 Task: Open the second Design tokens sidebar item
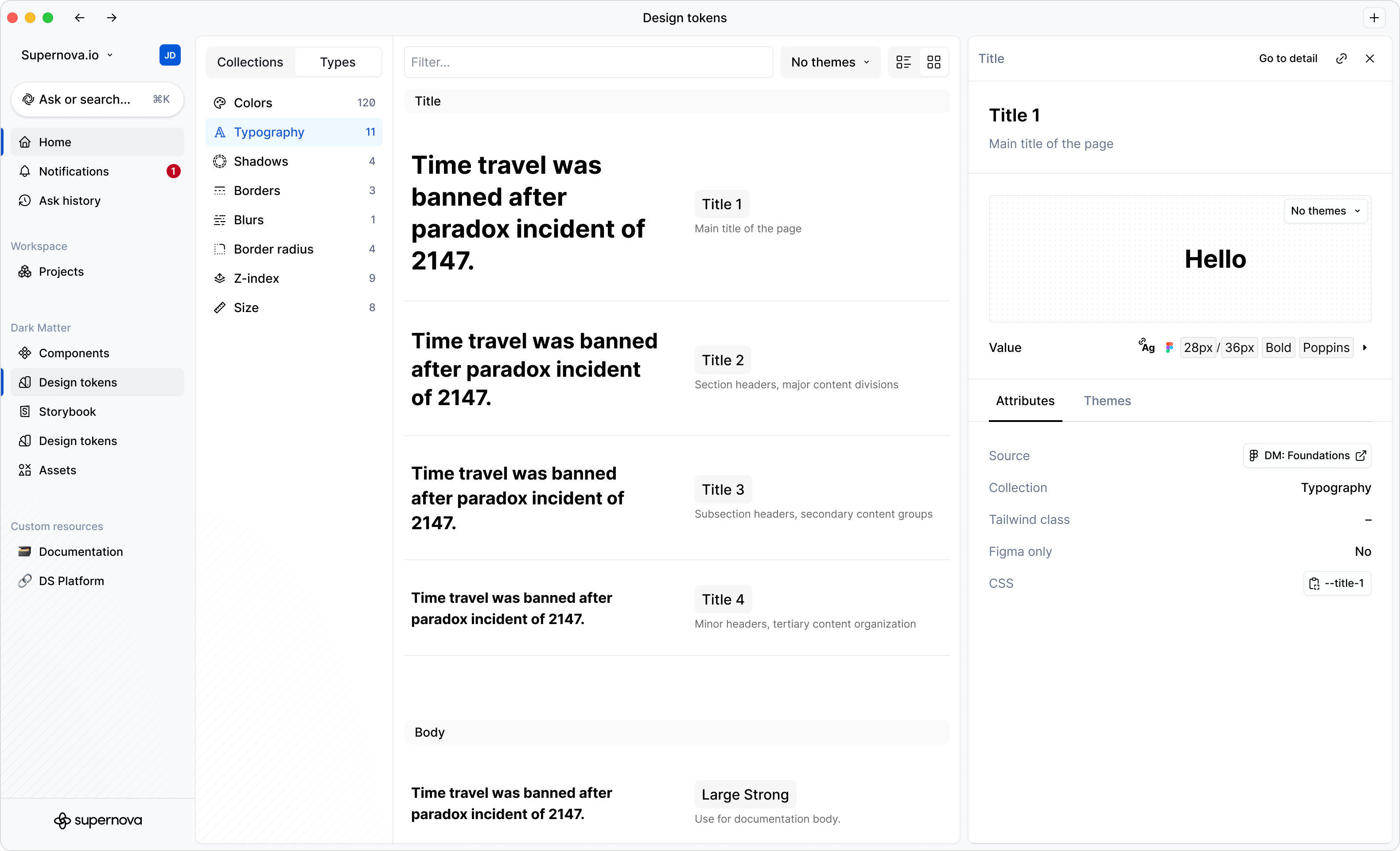pyautogui.click(x=97, y=441)
